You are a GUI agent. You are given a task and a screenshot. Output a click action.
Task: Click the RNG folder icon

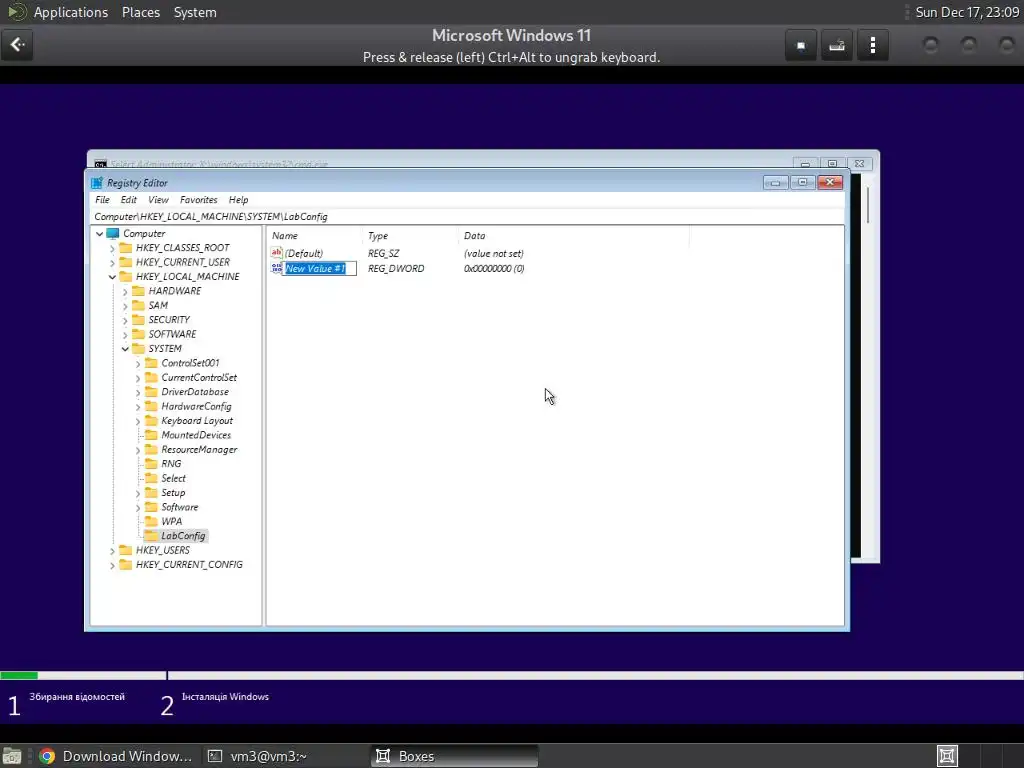click(152, 464)
